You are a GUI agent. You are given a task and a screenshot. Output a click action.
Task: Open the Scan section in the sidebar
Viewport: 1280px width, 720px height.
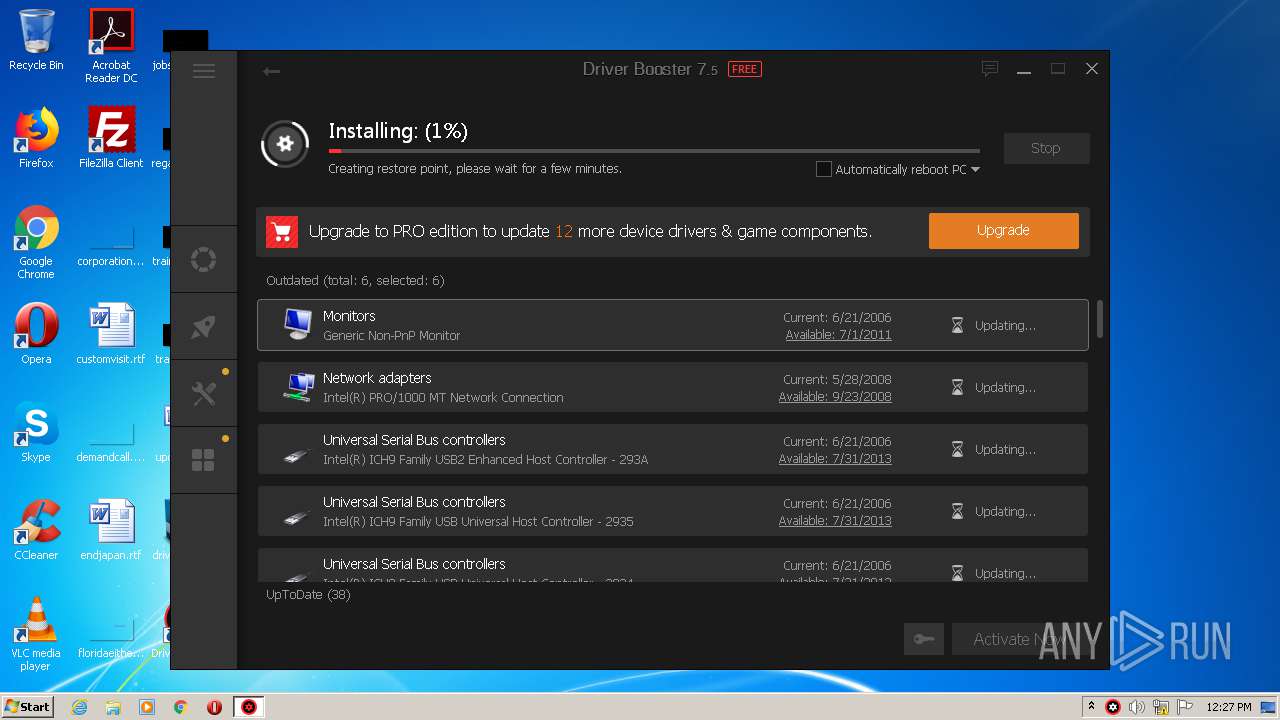point(204,260)
